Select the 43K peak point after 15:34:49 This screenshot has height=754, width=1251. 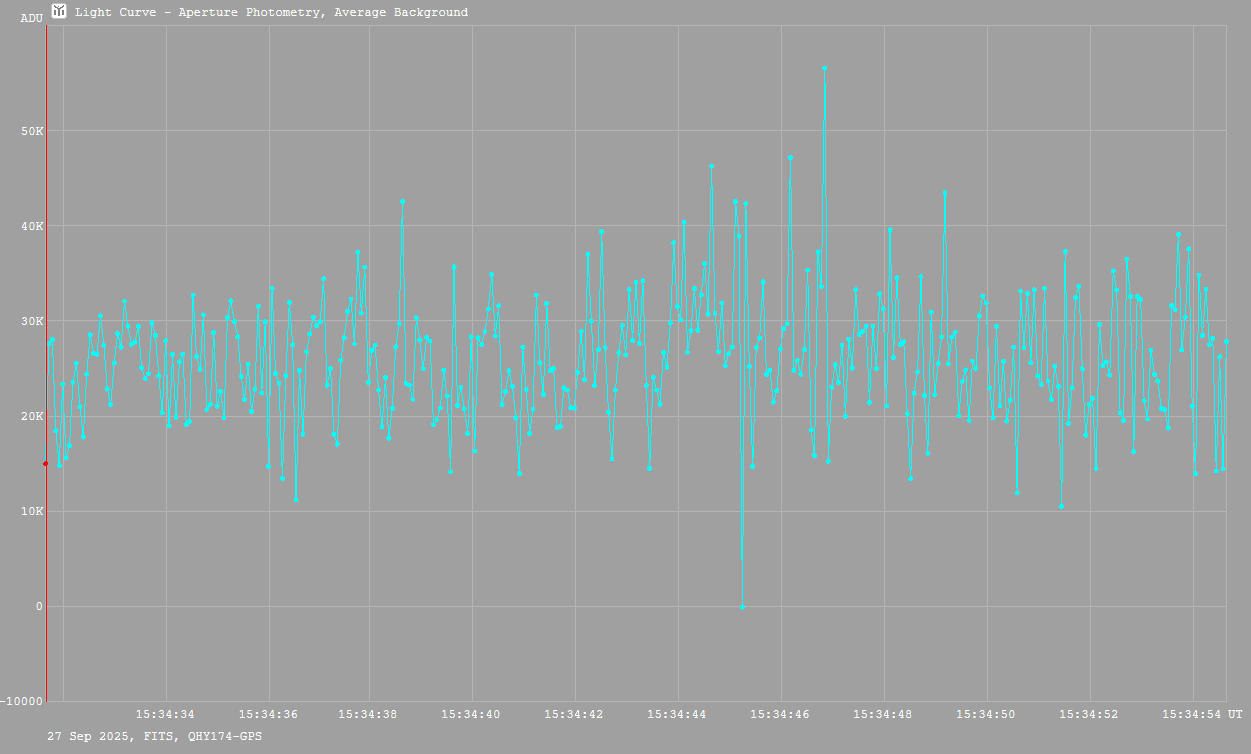(x=944, y=192)
